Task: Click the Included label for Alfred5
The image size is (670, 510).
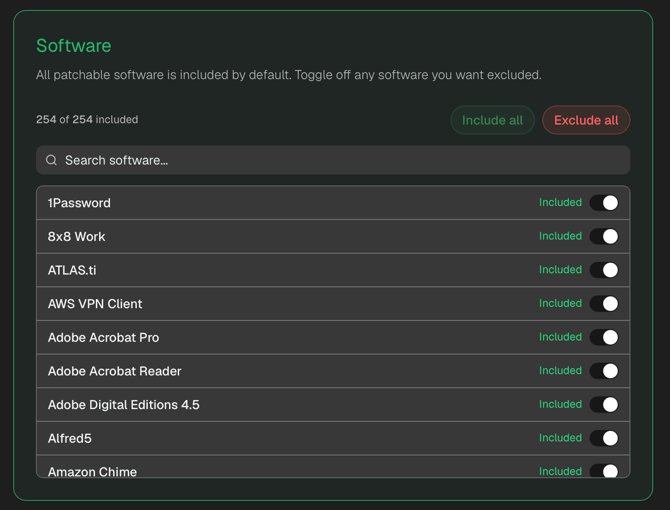Action: [x=560, y=438]
